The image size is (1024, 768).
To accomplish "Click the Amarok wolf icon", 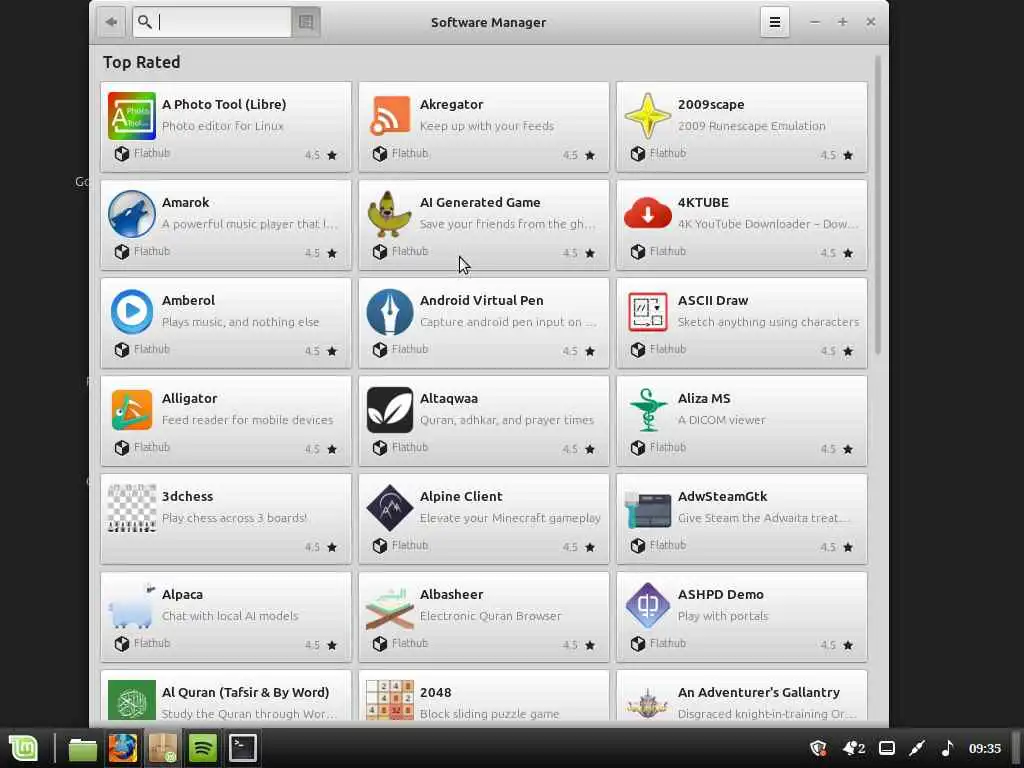I will pos(132,214).
